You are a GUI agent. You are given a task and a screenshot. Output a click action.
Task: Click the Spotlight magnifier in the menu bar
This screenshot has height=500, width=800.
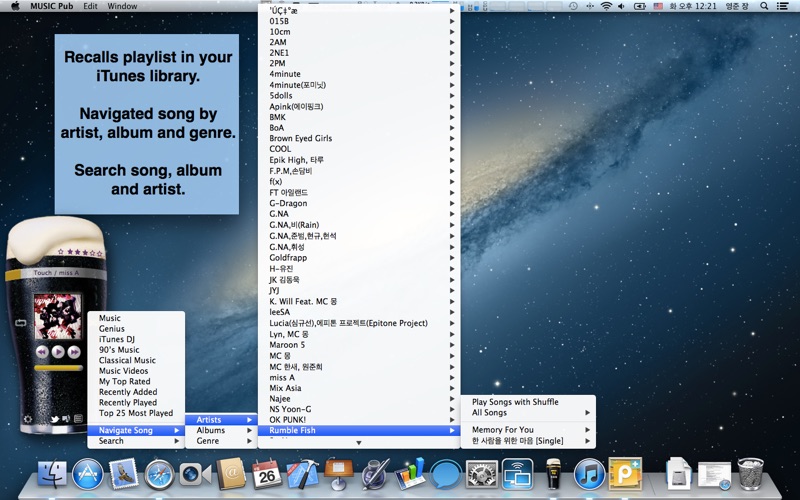pyautogui.click(x=764, y=6)
